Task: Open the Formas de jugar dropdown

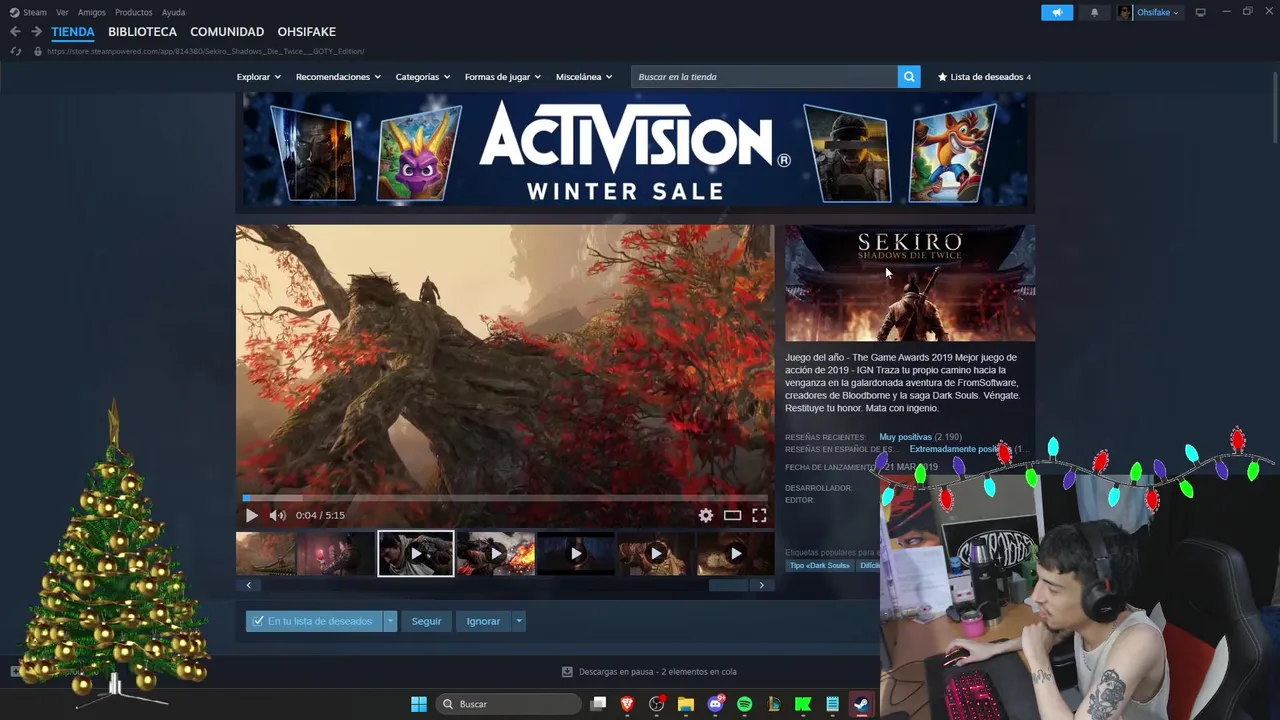Action: 502,77
